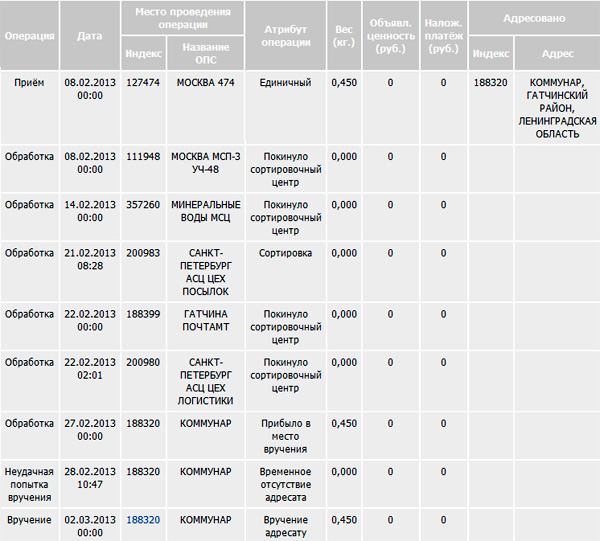The height and width of the screenshot is (541, 600).
Task: Click the Объявл. ценность (руб.) header
Action: pyautogui.click(x=391, y=35)
